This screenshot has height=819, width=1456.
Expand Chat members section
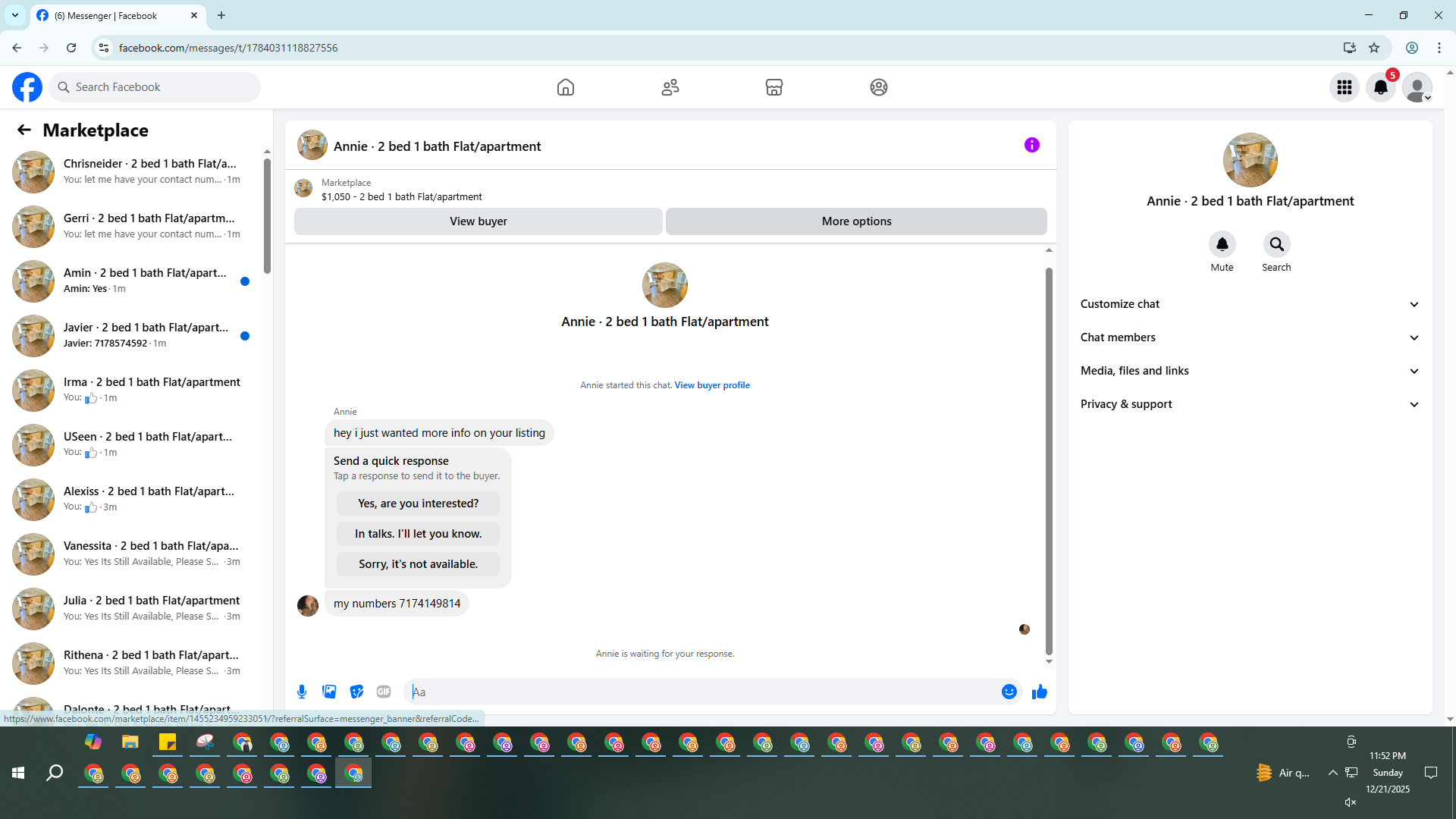(1249, 337)
